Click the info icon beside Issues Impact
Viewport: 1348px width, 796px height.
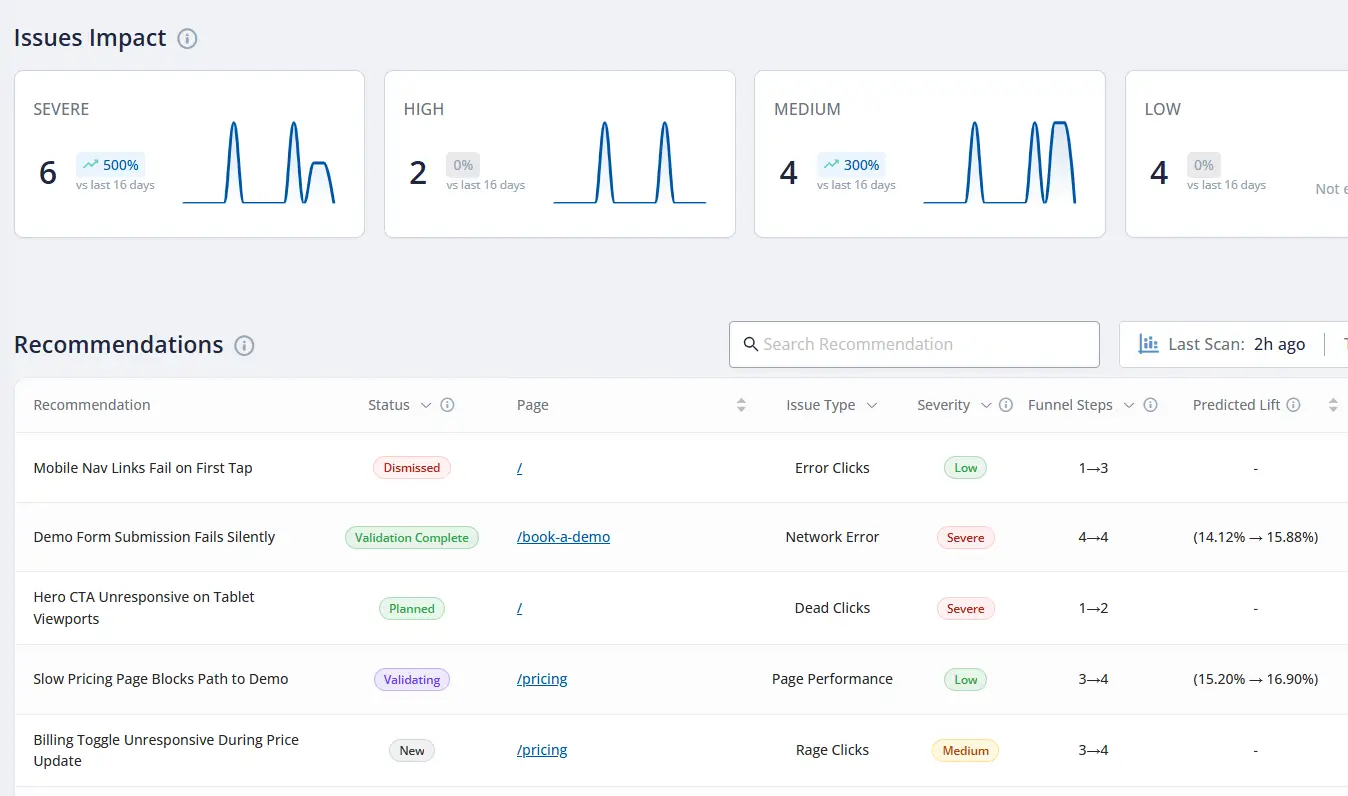click(187, 39)
